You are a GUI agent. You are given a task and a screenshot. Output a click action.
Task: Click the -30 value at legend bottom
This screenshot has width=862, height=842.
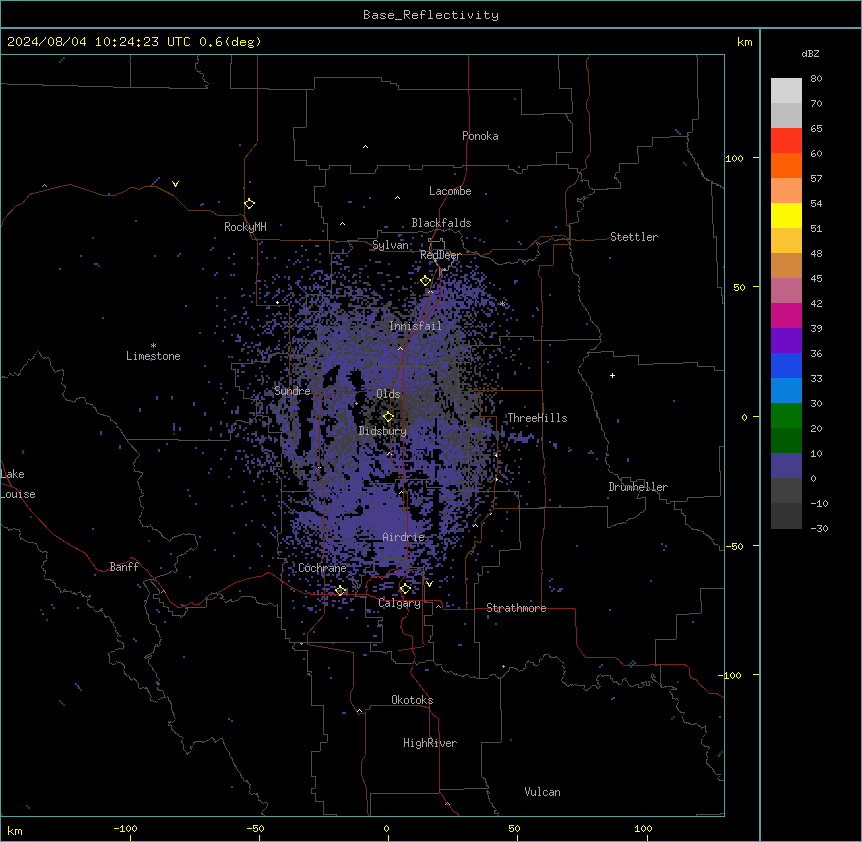[819, 528]
